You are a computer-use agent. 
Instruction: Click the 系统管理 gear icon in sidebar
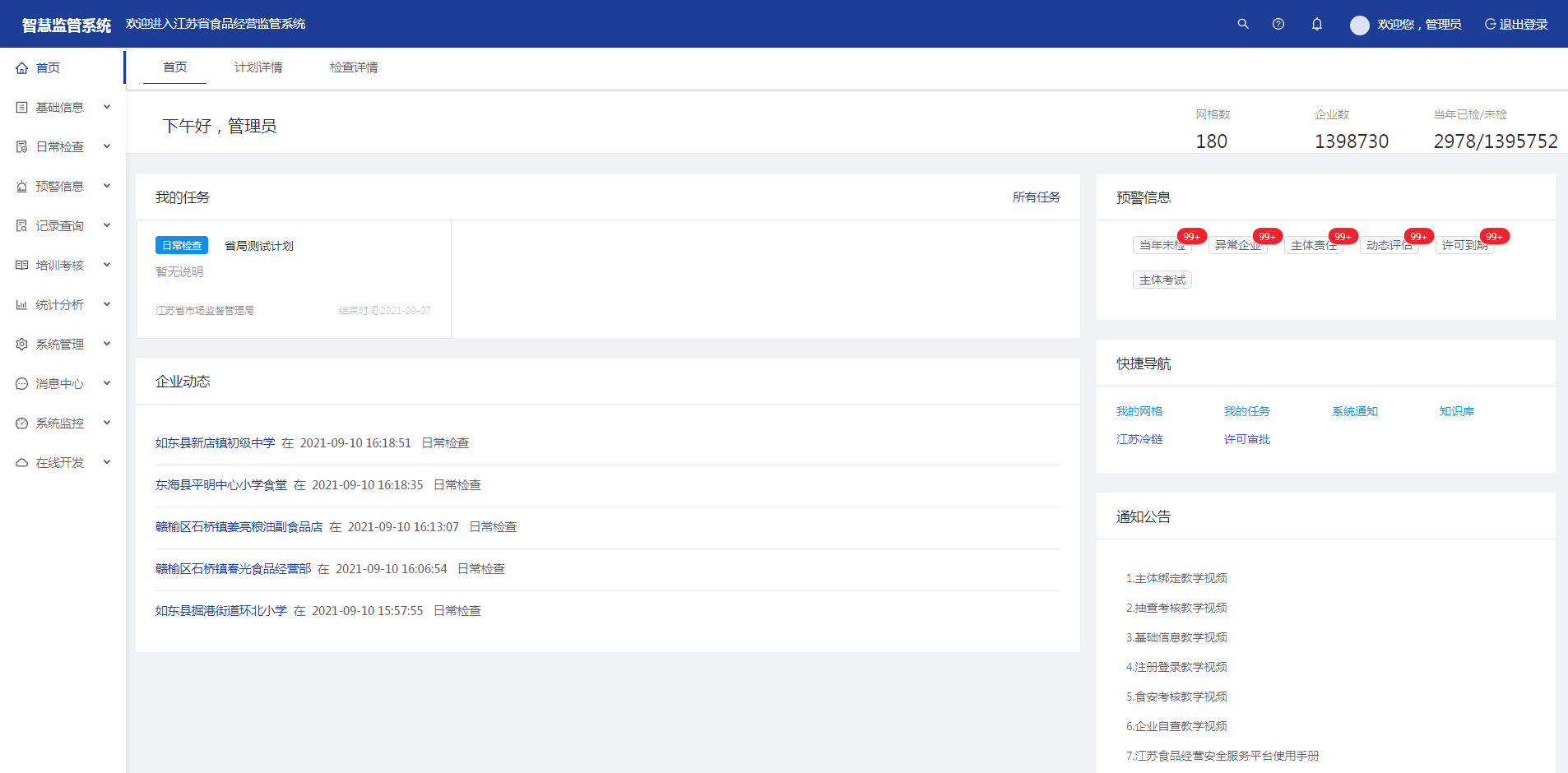(22, 345)
